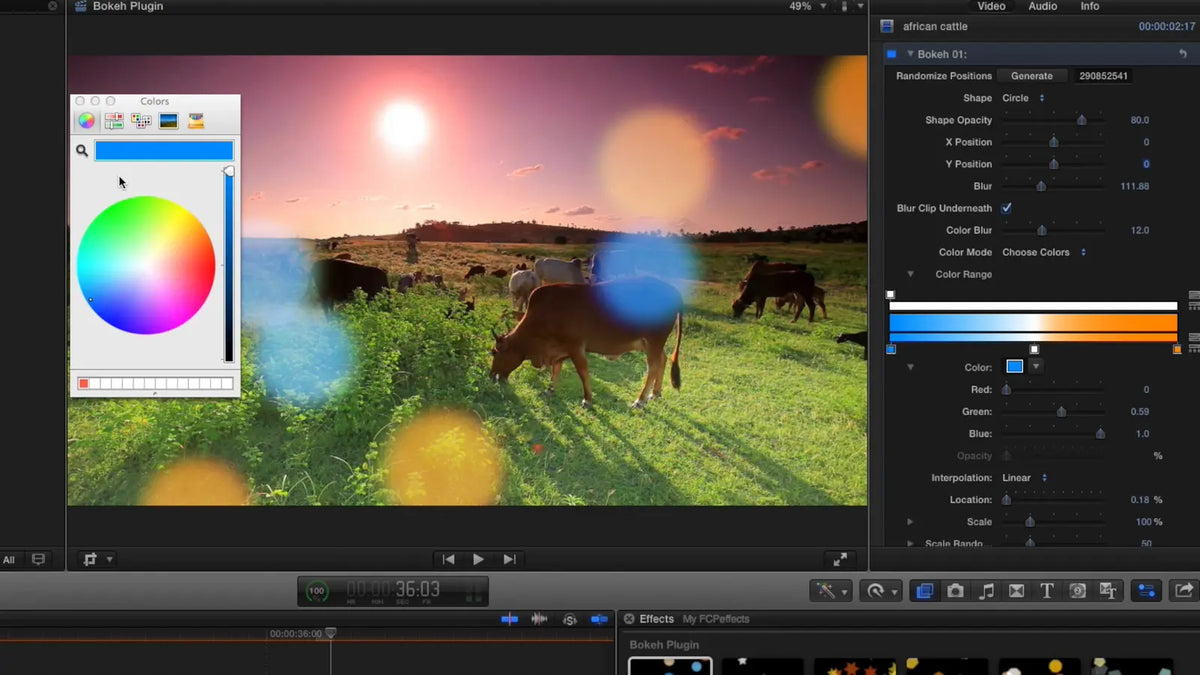Switch to the Info inspector tab
Image resolution: width=1200 pixels, height=675 pixels.
point(1090,6)
